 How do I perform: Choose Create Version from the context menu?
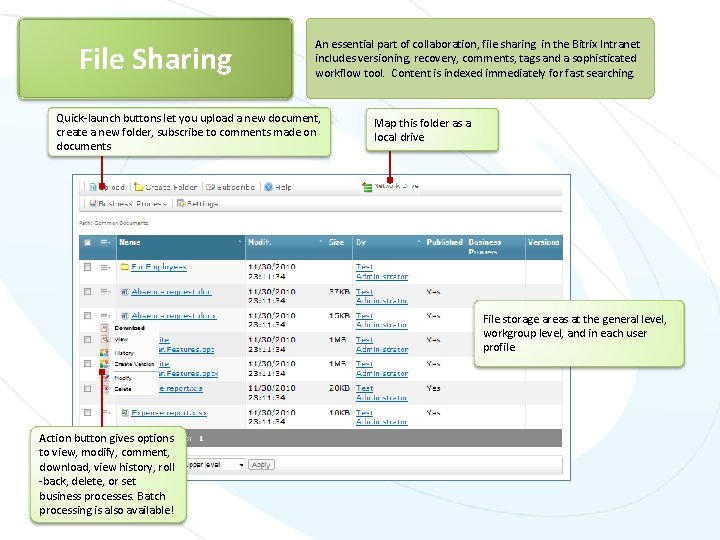134,364
